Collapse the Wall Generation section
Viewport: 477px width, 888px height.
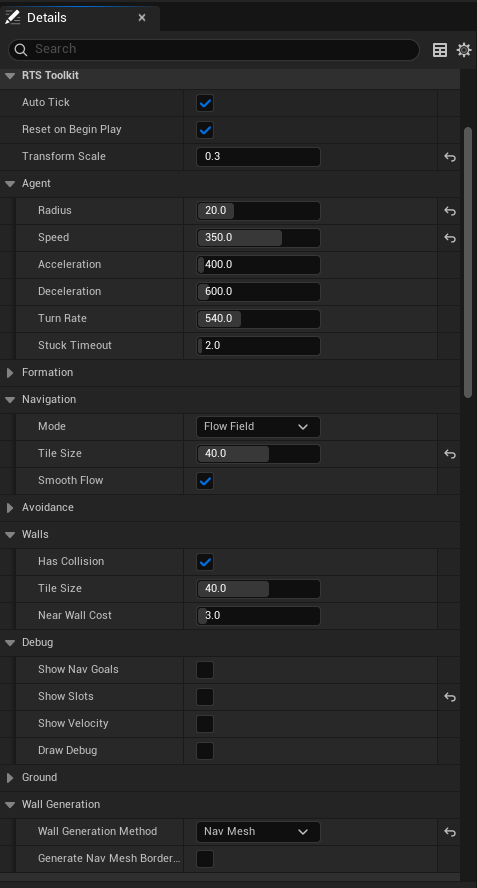point(10,805)
